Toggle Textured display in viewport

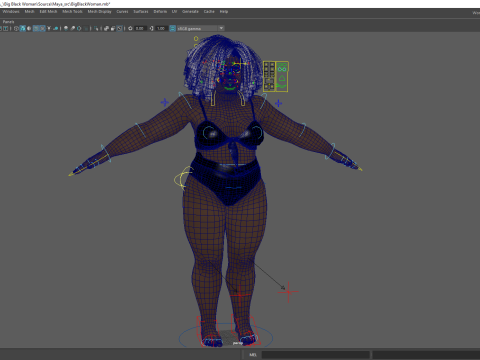(x=42, y=28)
